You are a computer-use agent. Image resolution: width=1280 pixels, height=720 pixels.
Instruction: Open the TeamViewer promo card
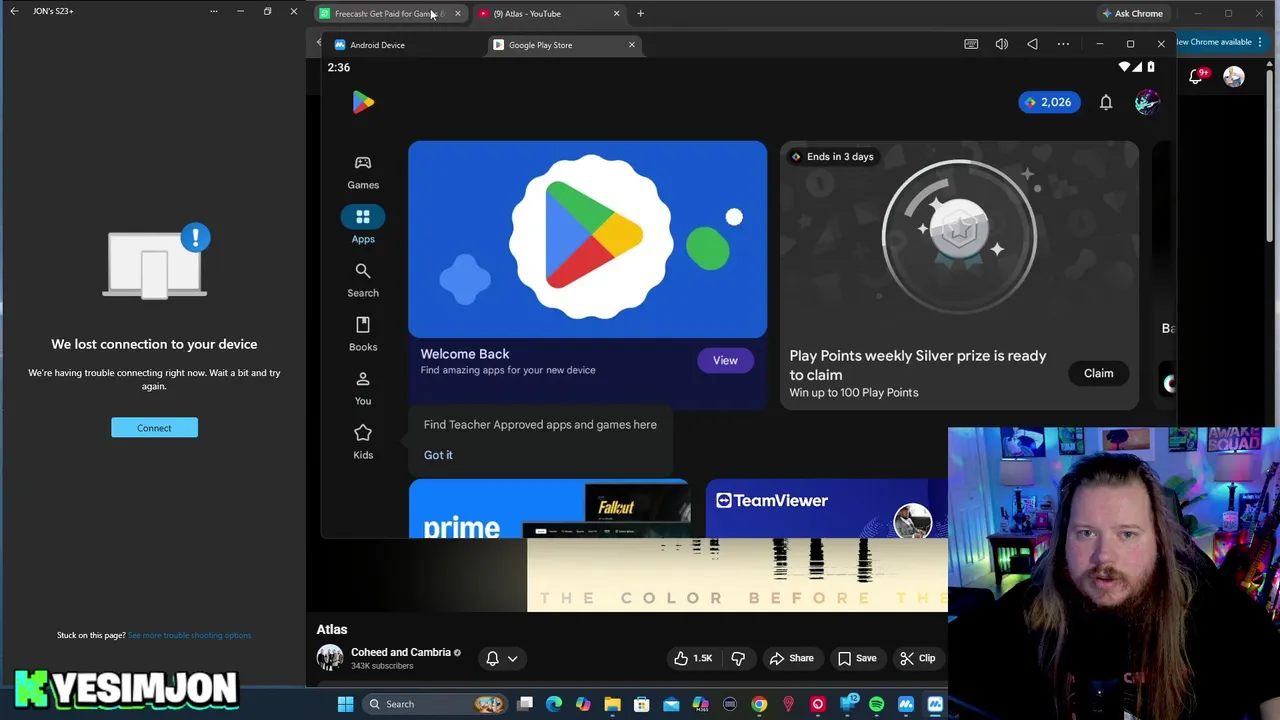pyautogui.click(x=826, y=509)
